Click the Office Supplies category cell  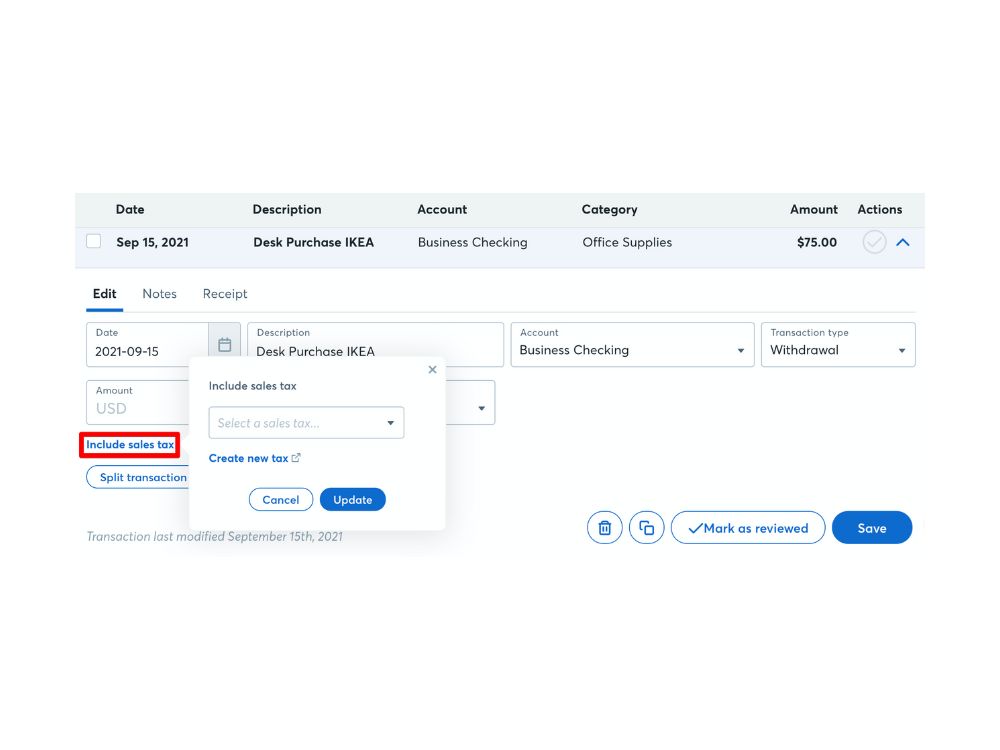coord(627,242)
